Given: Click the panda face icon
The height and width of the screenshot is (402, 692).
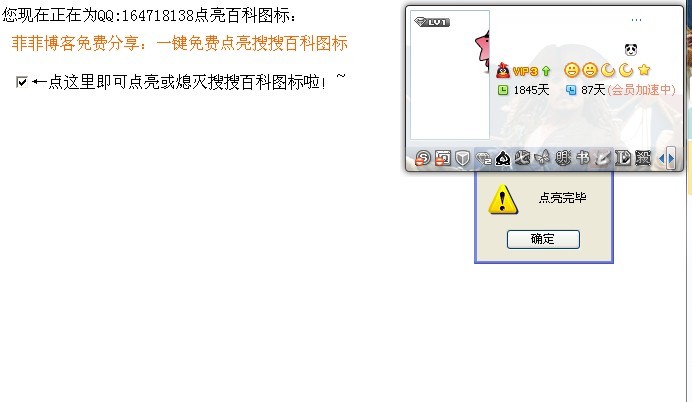Looking at the screenshot, I should (631, 49).
